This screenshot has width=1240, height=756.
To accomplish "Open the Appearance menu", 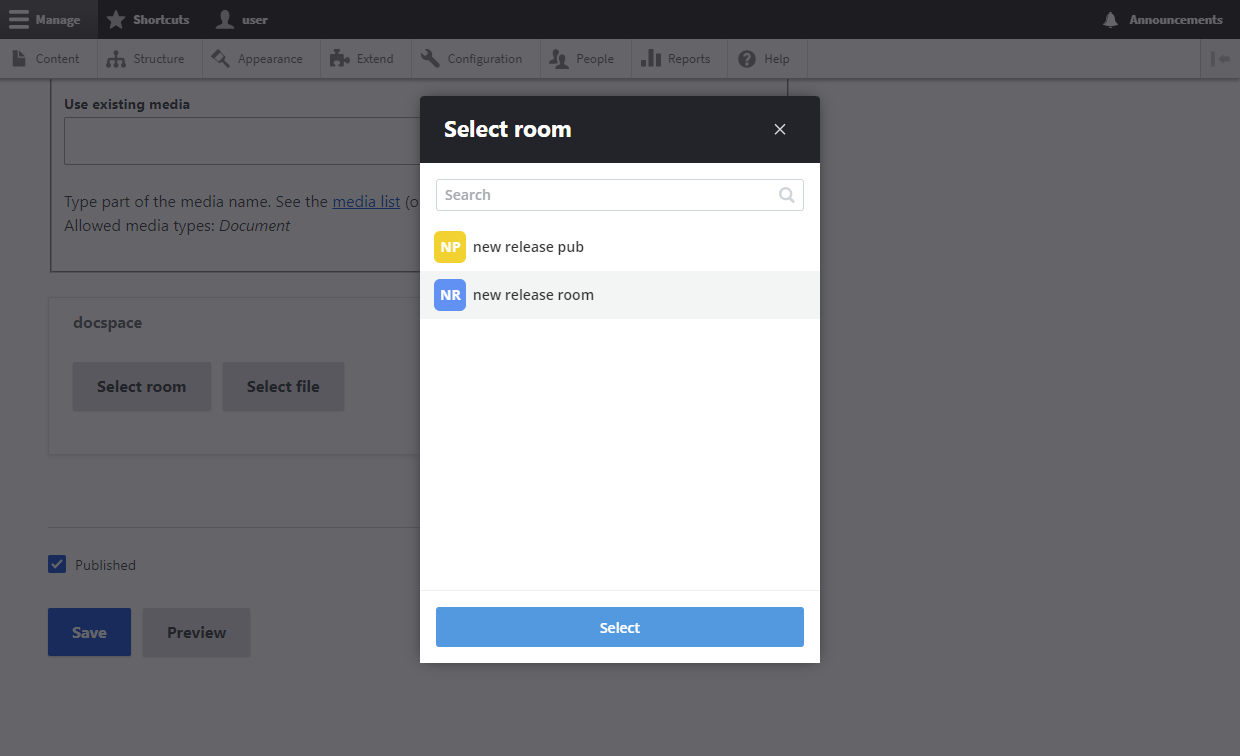I will 259,59.
